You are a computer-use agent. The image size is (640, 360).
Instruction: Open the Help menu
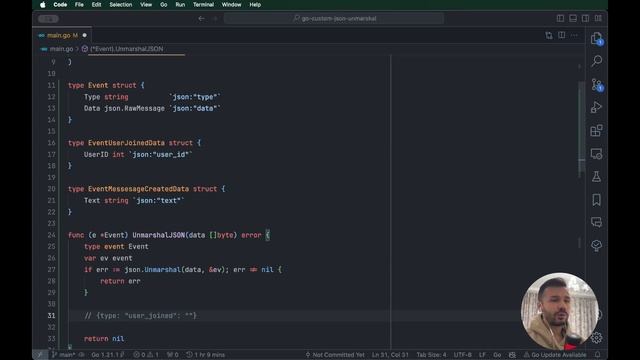pos(255,5)
